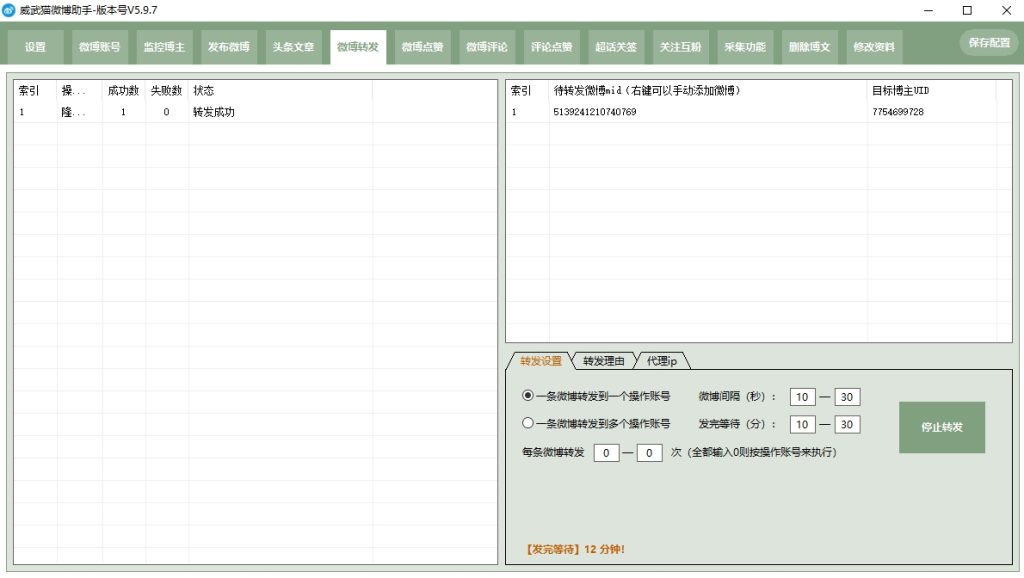This screenshot has height=578, width=1024.
Task: Open the 发布微博 tab
Action: click(x=228, y=47)
